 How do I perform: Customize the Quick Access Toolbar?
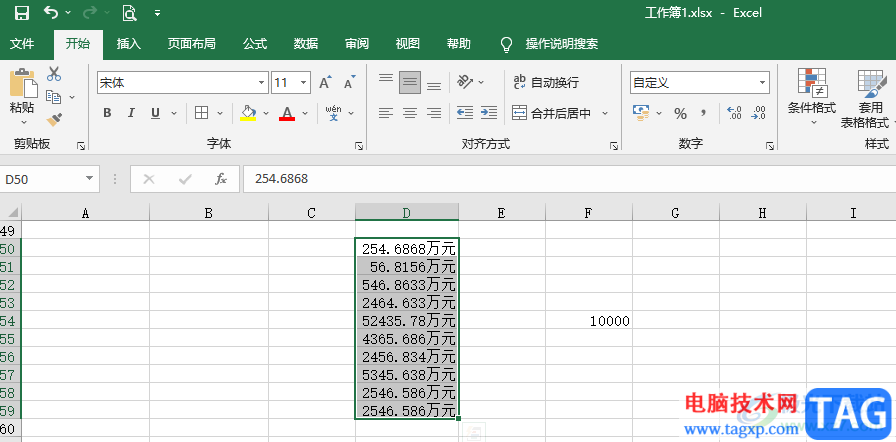click(158, 13)
